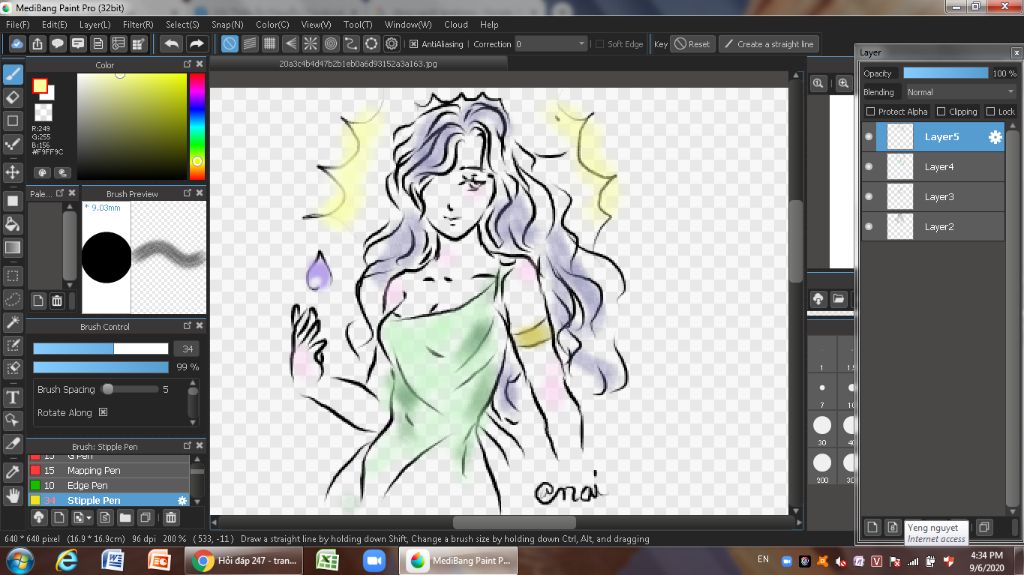This screenshot has width=1024, height=575.
Task: Click the layer Opacity slider
Action: 946,73
